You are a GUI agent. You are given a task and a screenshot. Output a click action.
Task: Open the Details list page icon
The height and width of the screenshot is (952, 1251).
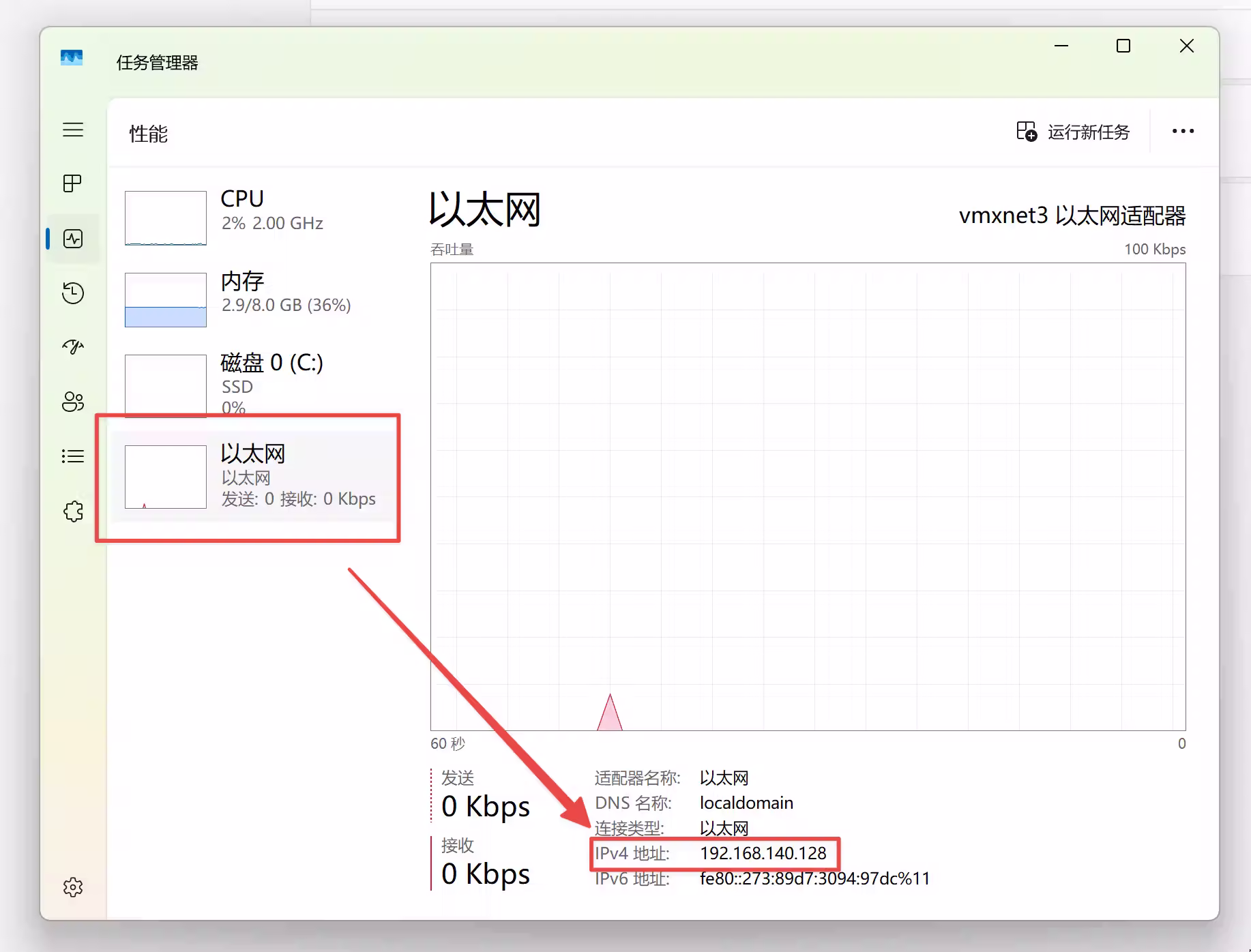pos(73,456)
